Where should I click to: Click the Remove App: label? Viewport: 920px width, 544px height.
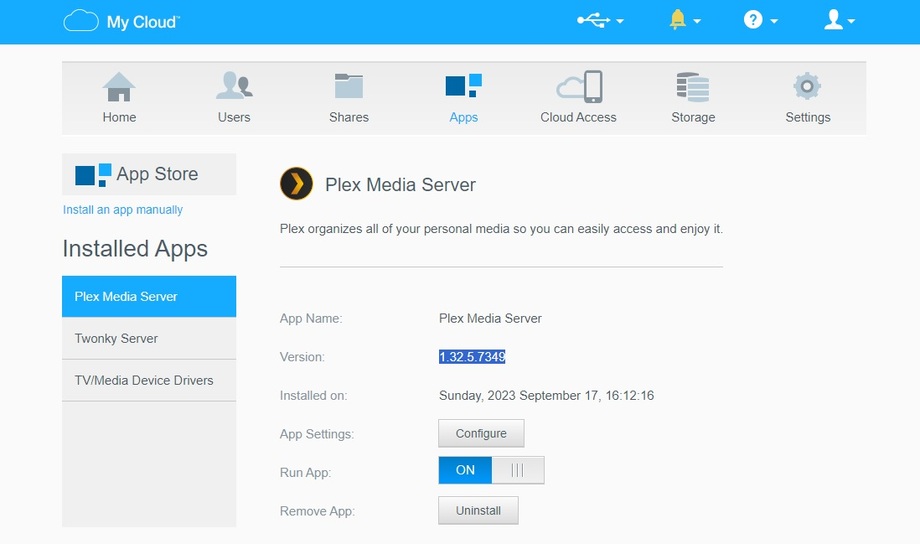317,511
